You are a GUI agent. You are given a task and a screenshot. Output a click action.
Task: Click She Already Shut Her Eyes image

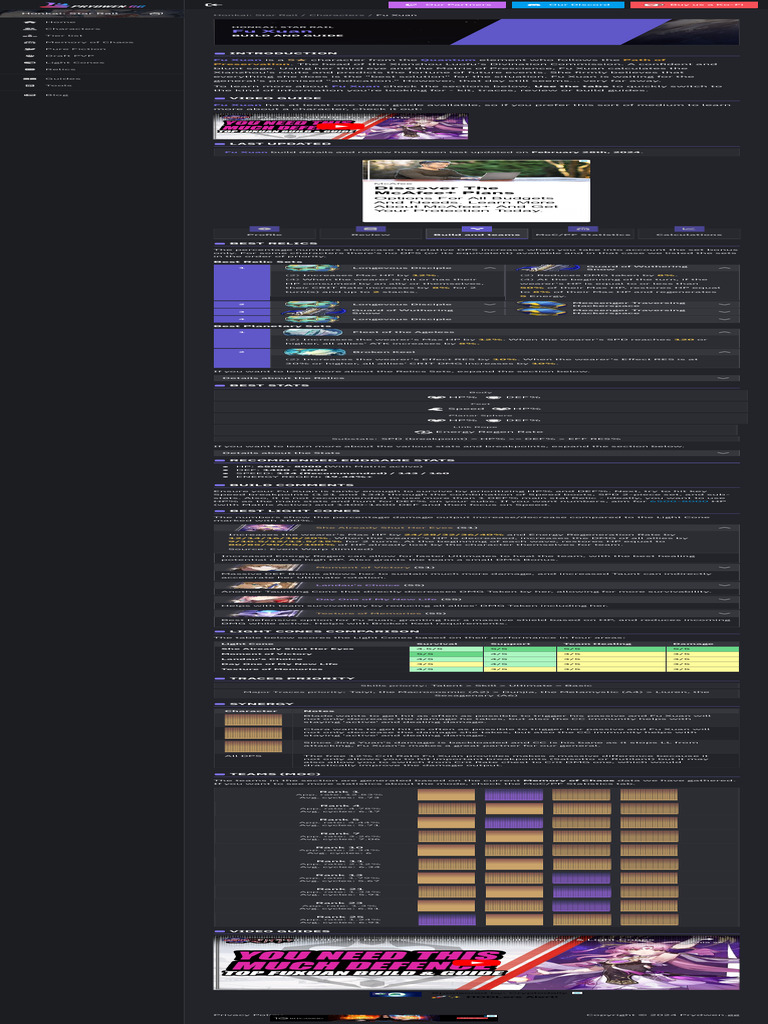pyautogui.click(x=268, y=528)
